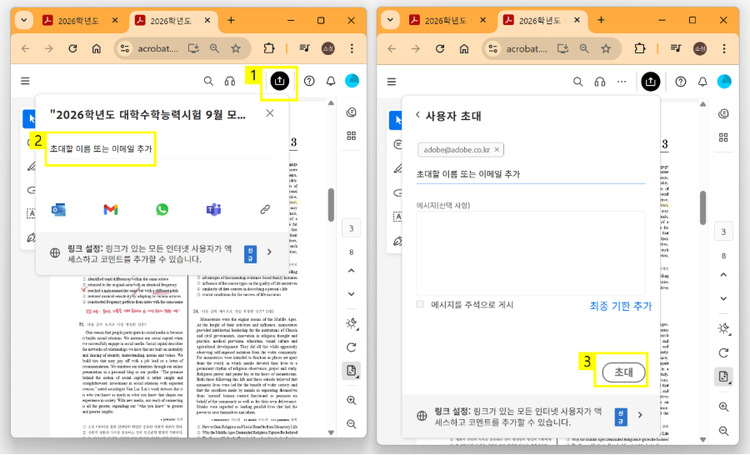Open comments panel icon in right window

(x=724, y=114)
